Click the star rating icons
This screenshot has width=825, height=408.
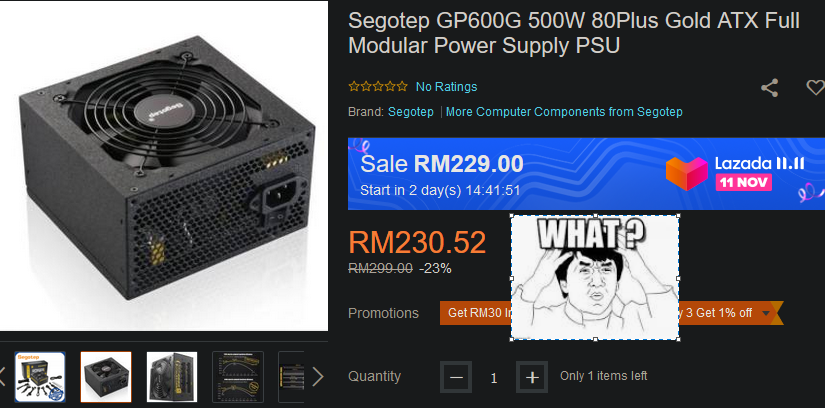[377, 87]
